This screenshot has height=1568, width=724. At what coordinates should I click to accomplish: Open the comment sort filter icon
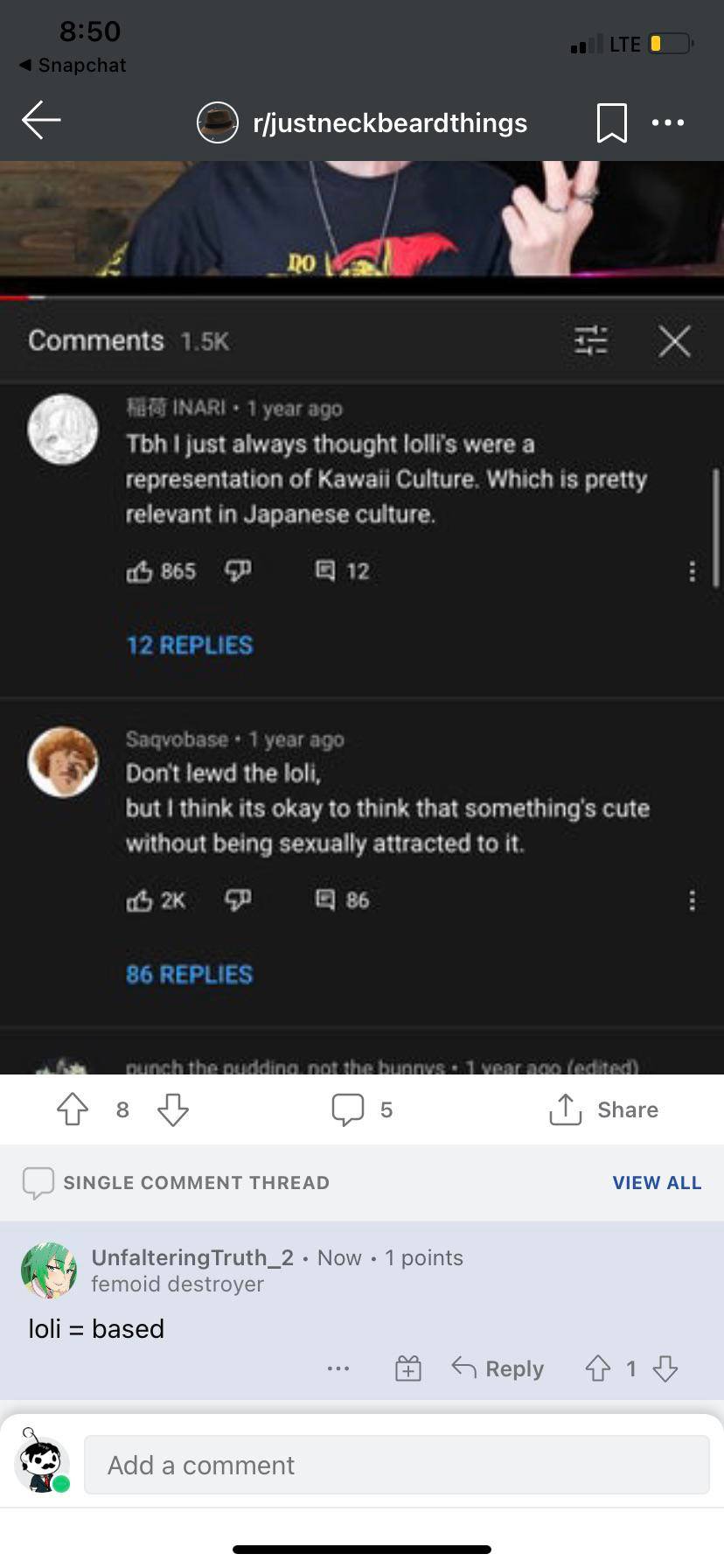pyautogui.click(x=591, y=340)
